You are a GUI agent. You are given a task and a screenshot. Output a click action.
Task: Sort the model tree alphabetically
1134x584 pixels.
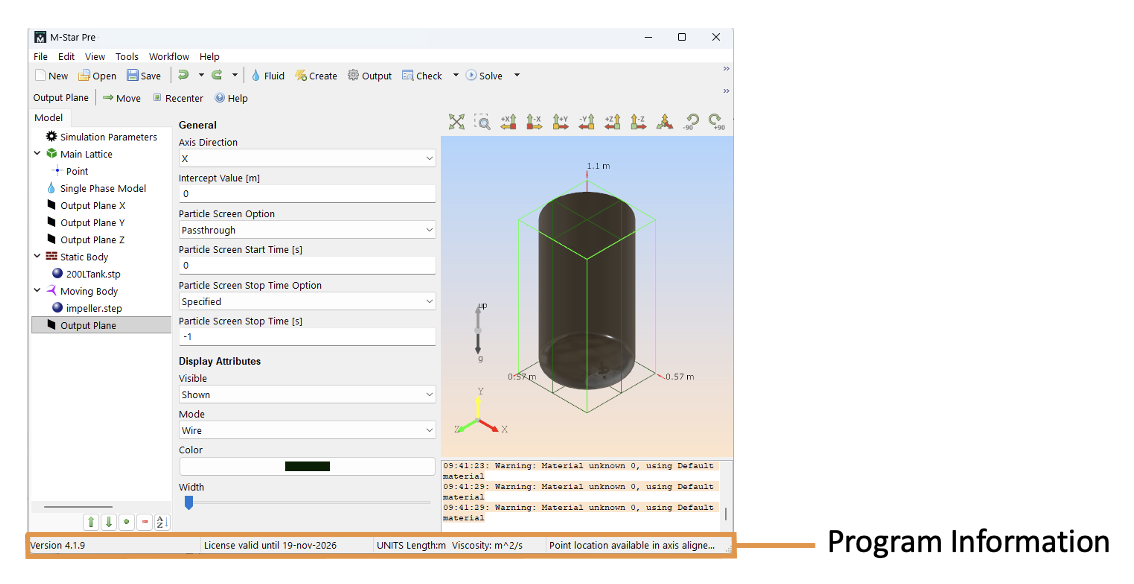[163, 522]
